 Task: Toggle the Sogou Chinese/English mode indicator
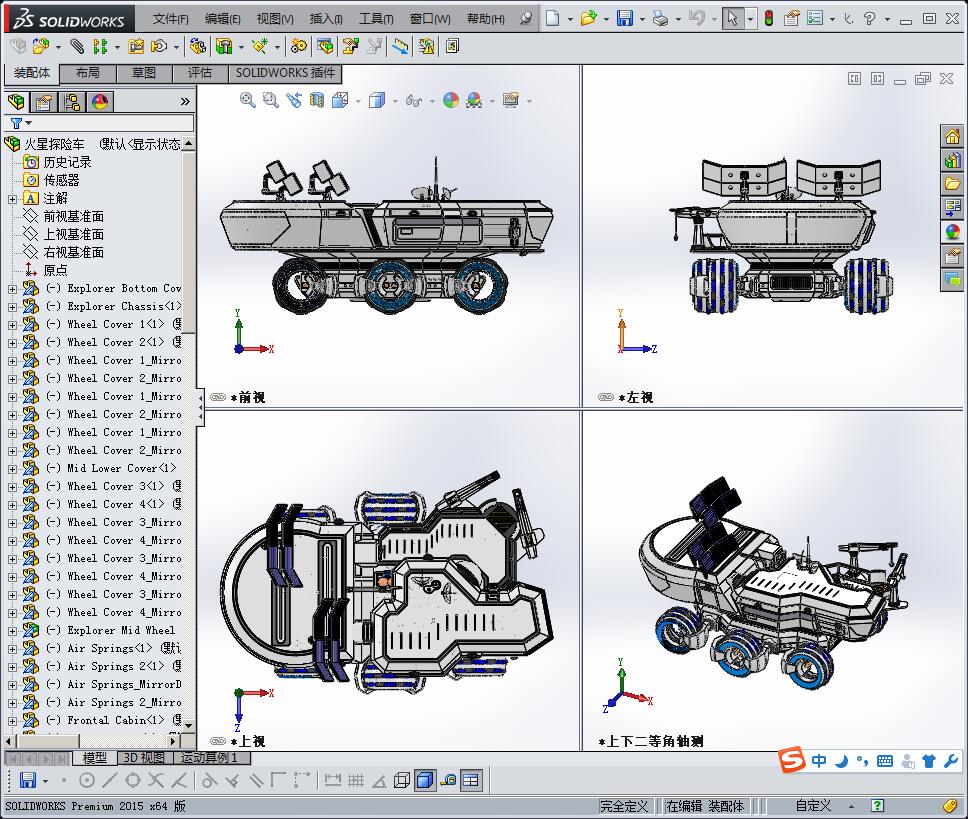(x=819, y=761)
